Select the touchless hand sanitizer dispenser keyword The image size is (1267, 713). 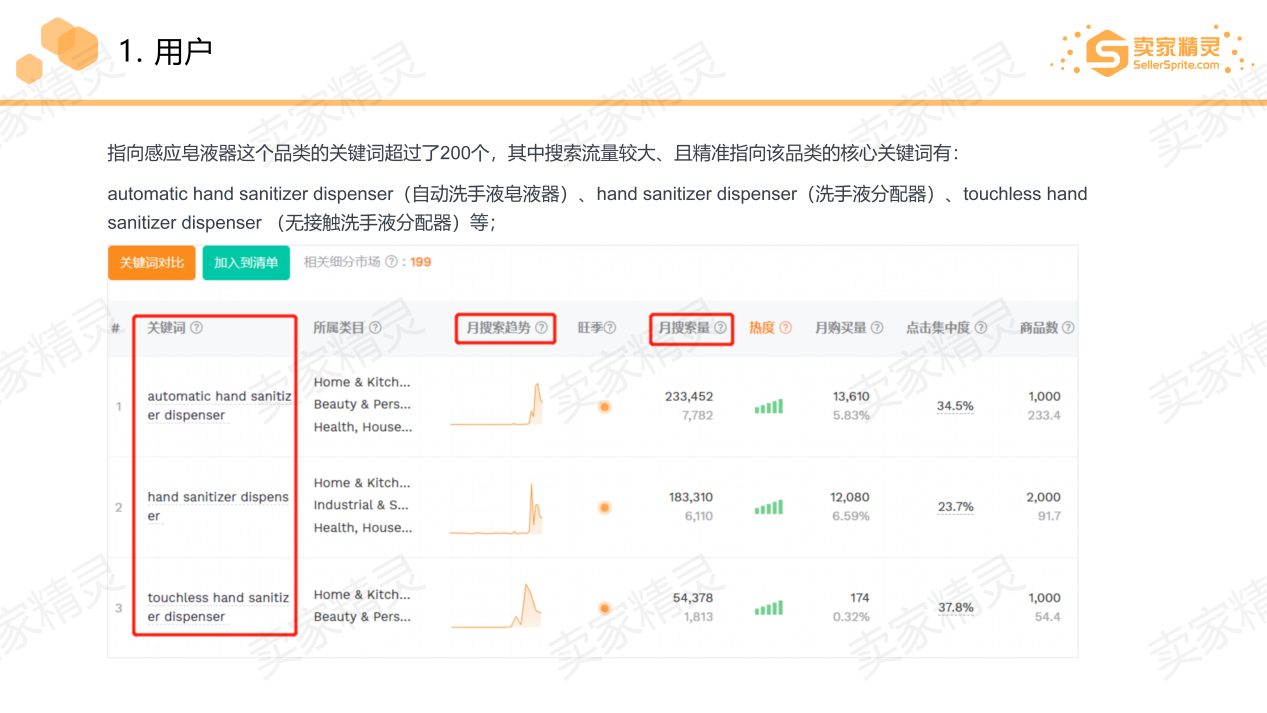(x=219, y=607)
